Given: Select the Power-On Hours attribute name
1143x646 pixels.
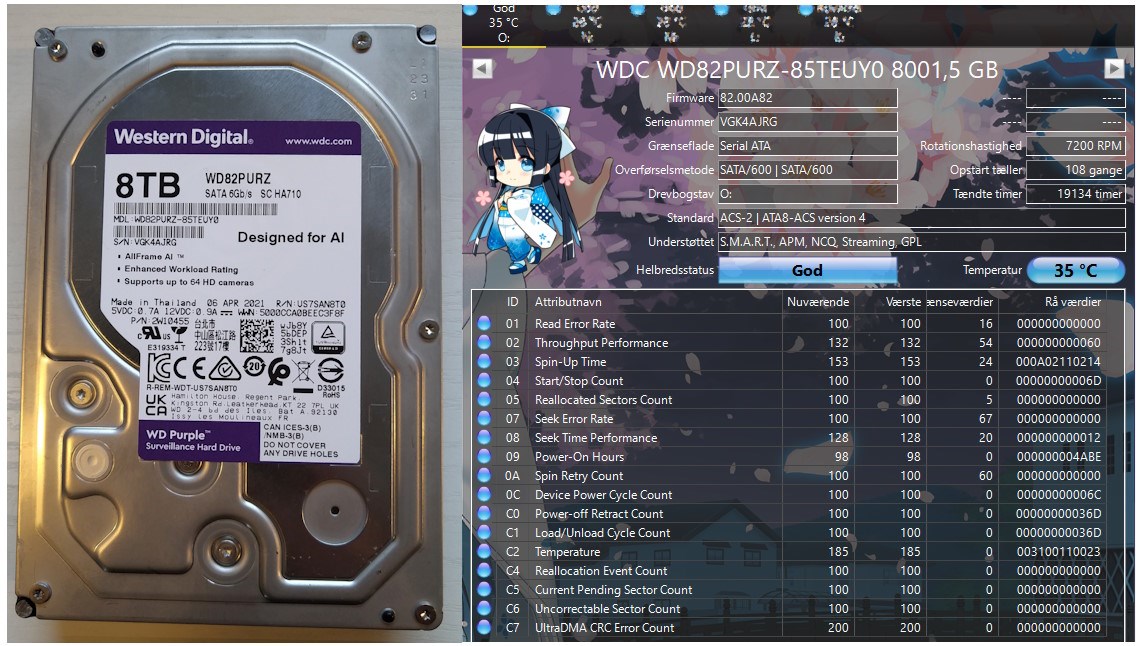Looking at the screenshot, I should 580,456.
